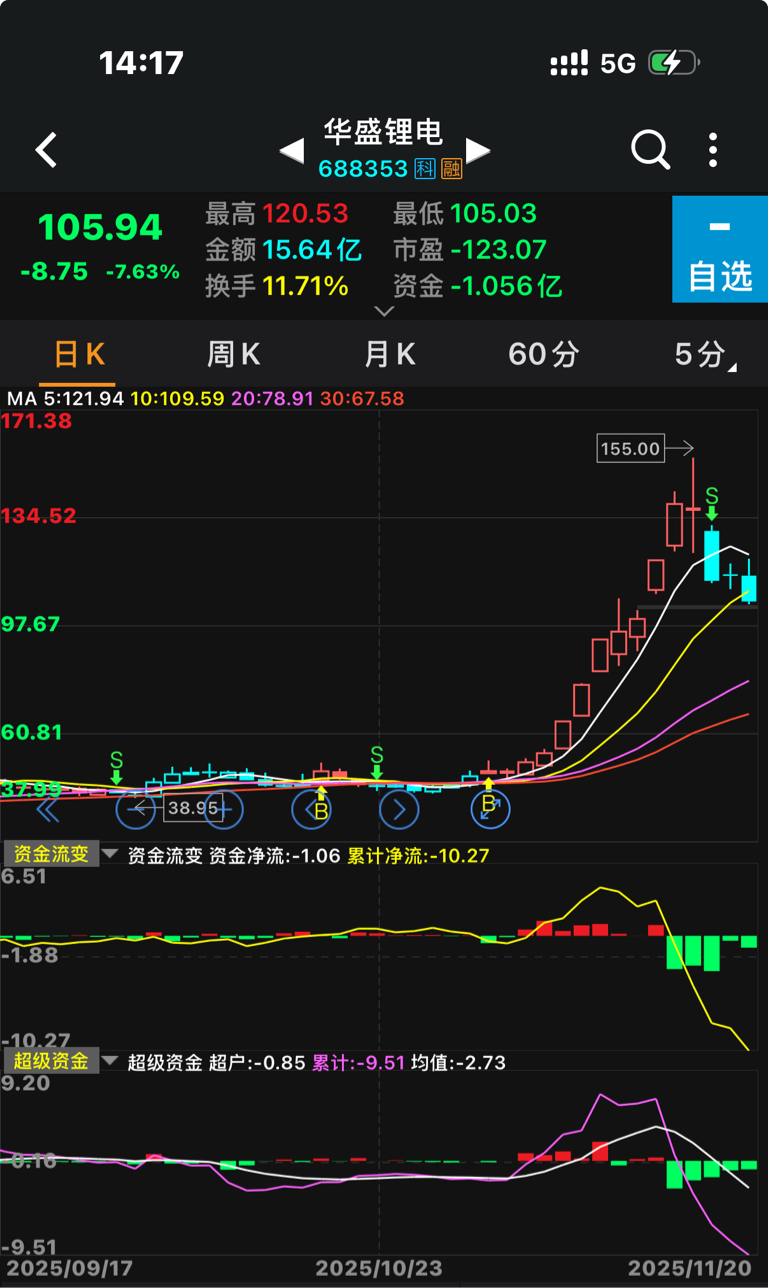Viewport: 768px width, 1288px height.
Task: Open the 资金流变 indicator dropdown
Action: point(61,855)
